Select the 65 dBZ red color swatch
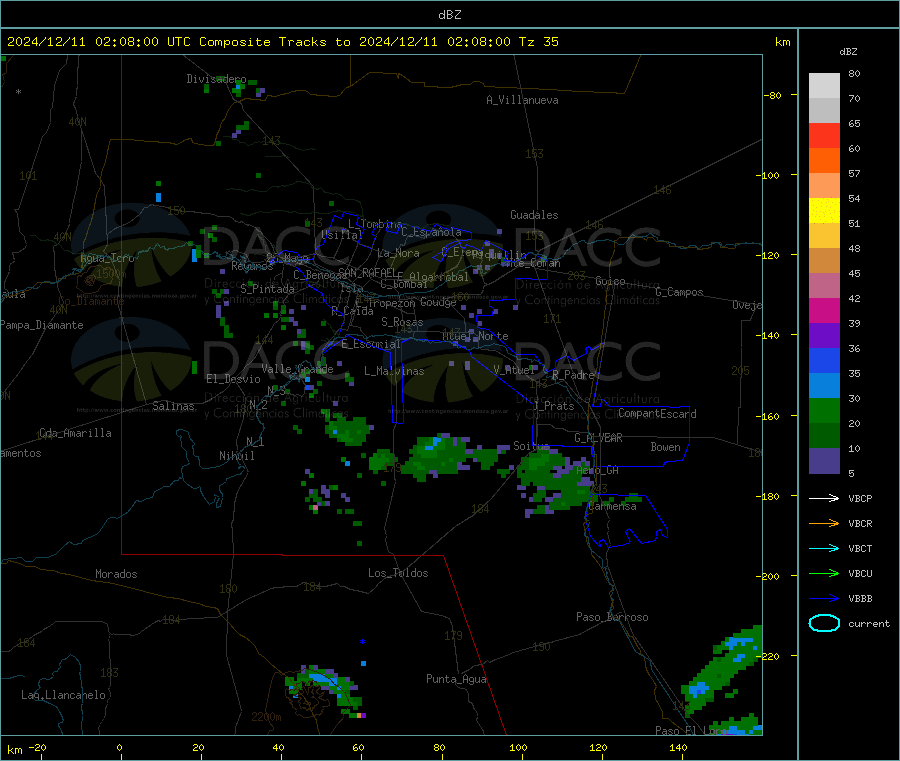 tap(824, 135)
